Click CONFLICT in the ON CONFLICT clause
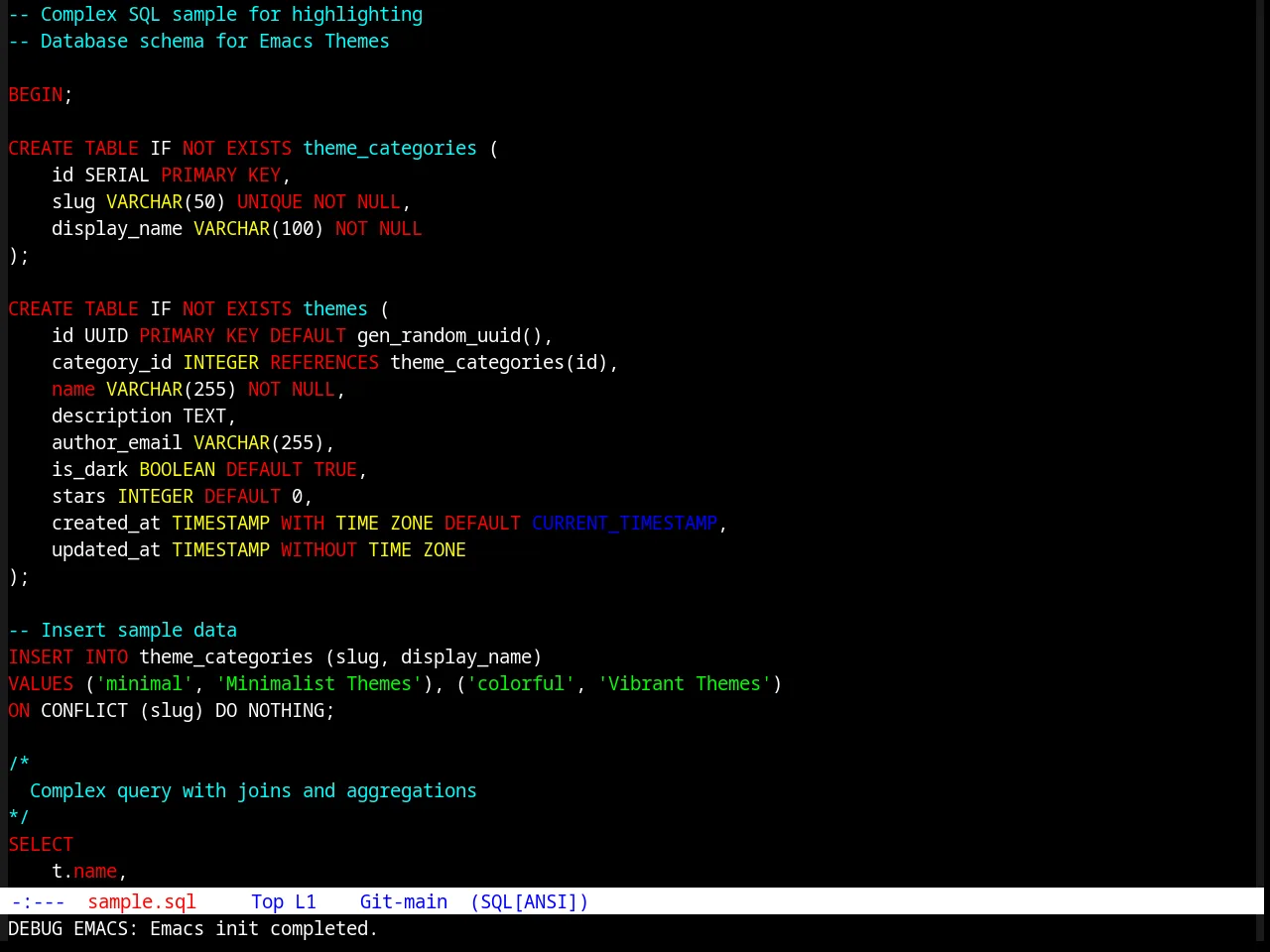Viewport: 1270px width, 952px height. click(x=84, y=710)
